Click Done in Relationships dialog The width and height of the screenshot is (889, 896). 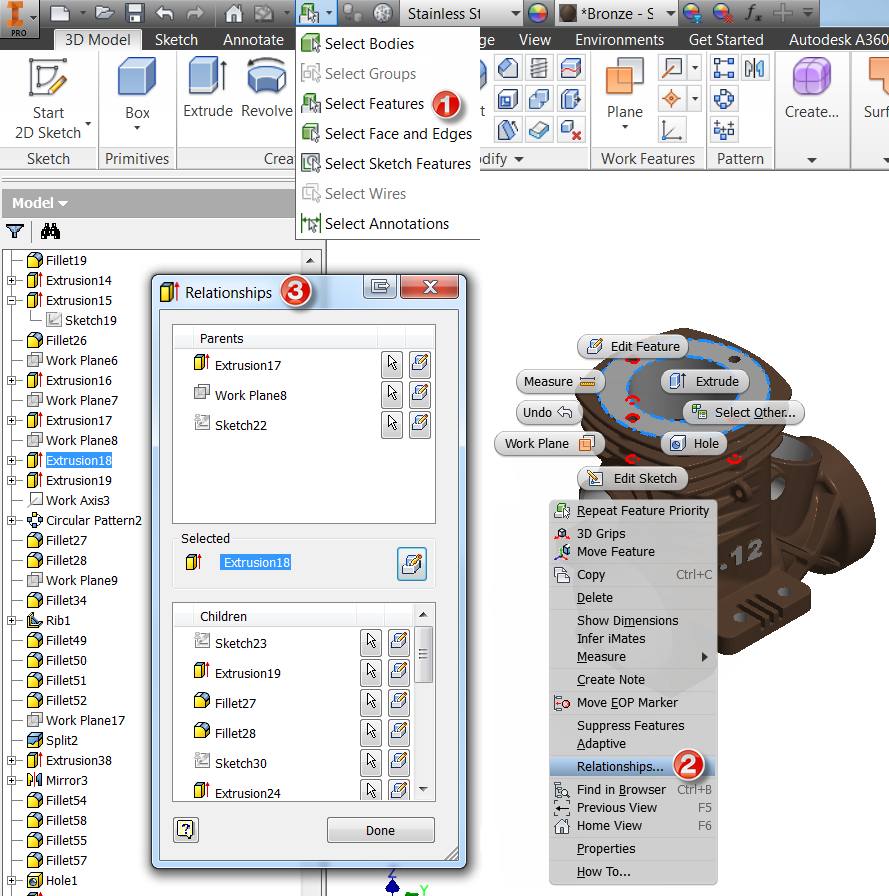[381, 830]
